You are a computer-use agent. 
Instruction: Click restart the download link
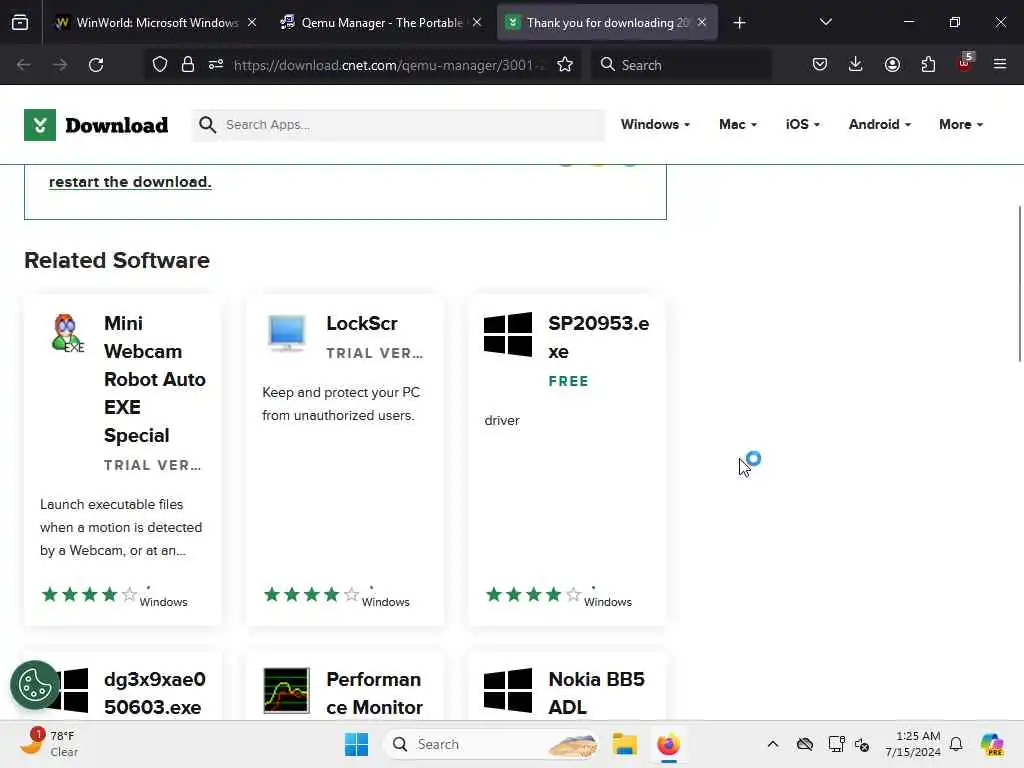[x=130, y=182]
